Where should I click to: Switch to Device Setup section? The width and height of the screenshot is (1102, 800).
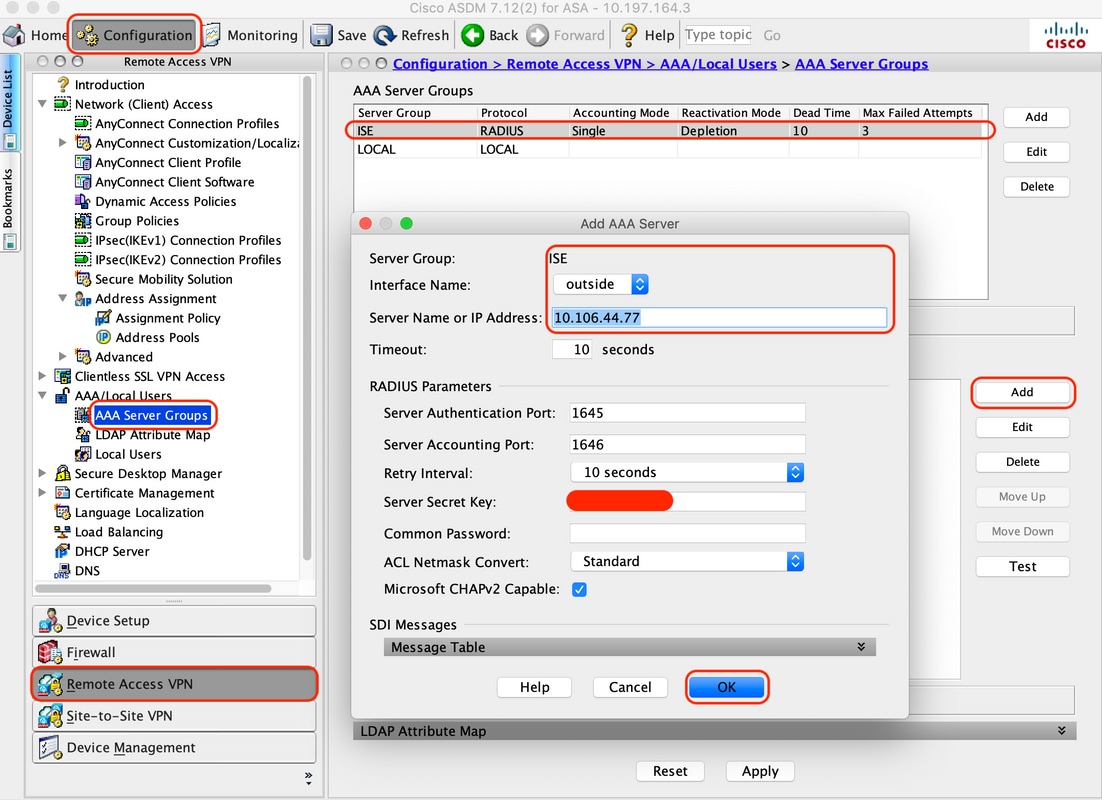(x=174, y=621)
